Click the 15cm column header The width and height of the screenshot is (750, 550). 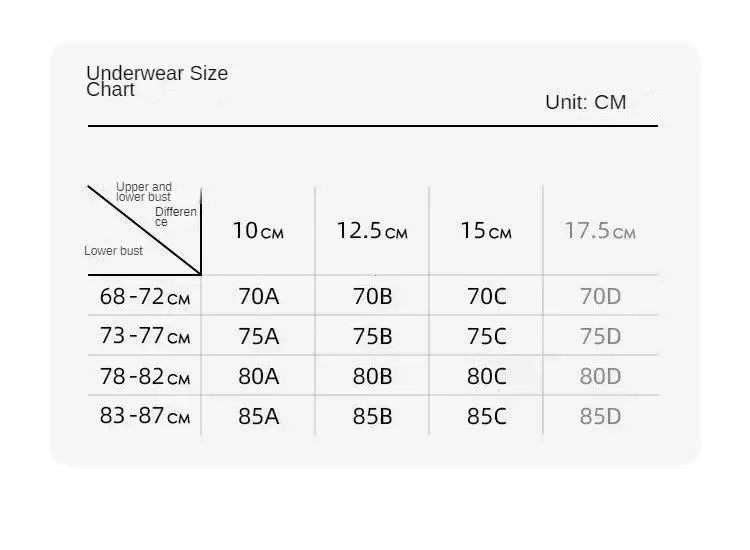tap(486, 231)
